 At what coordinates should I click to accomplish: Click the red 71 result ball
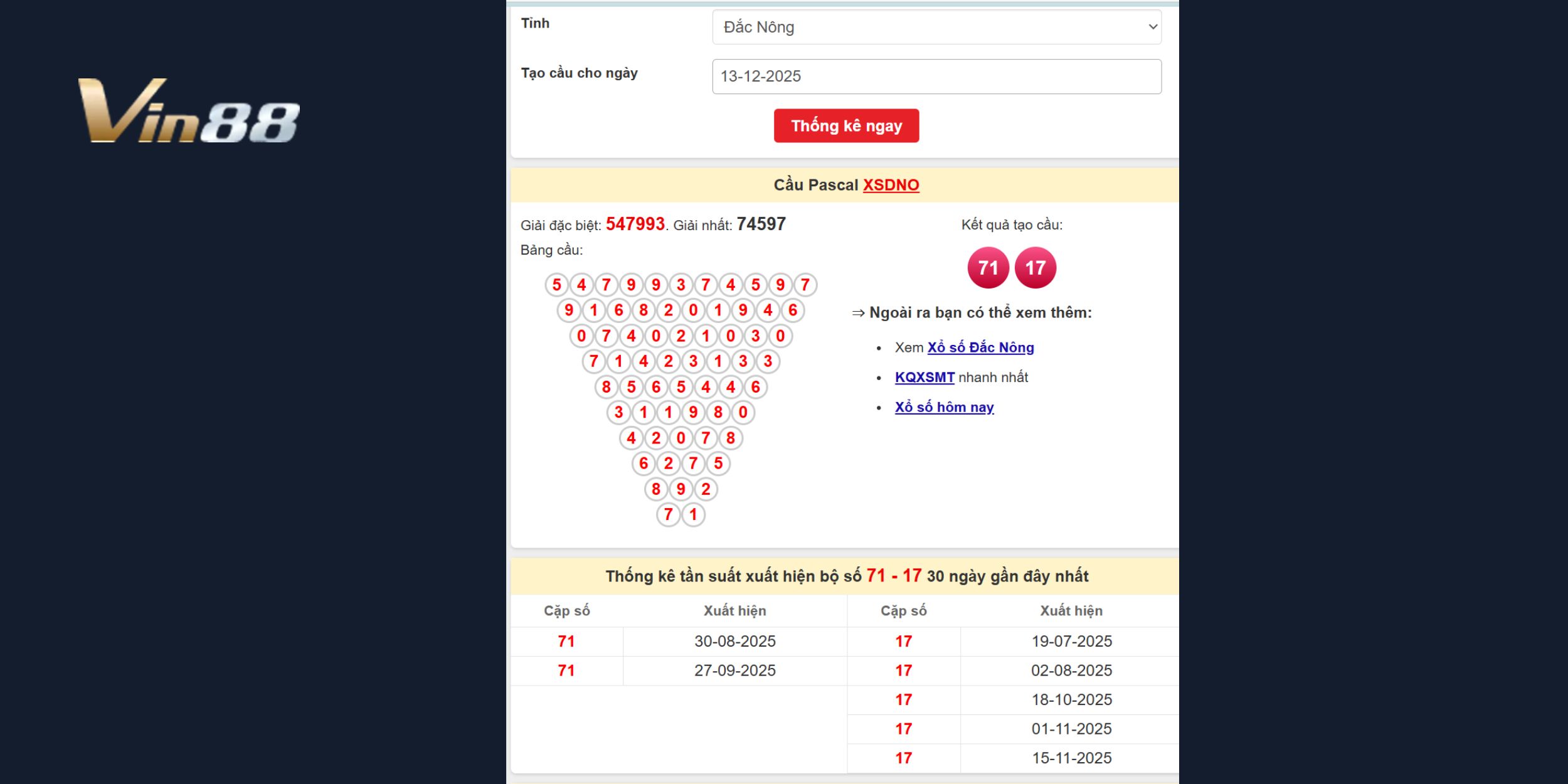tap(988, 268)
